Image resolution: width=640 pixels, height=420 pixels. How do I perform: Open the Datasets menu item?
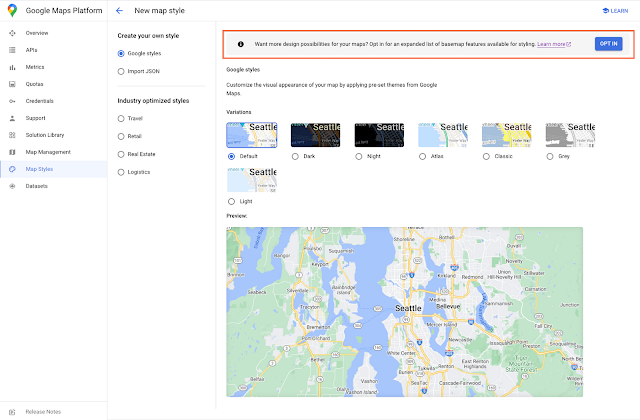(53, 186)
